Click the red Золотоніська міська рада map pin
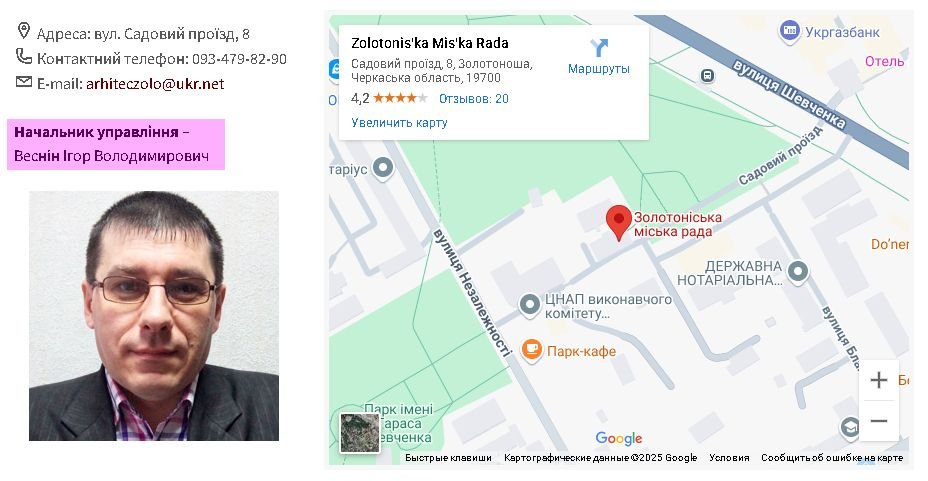928x481 pixels. click(x=618, y=223)
